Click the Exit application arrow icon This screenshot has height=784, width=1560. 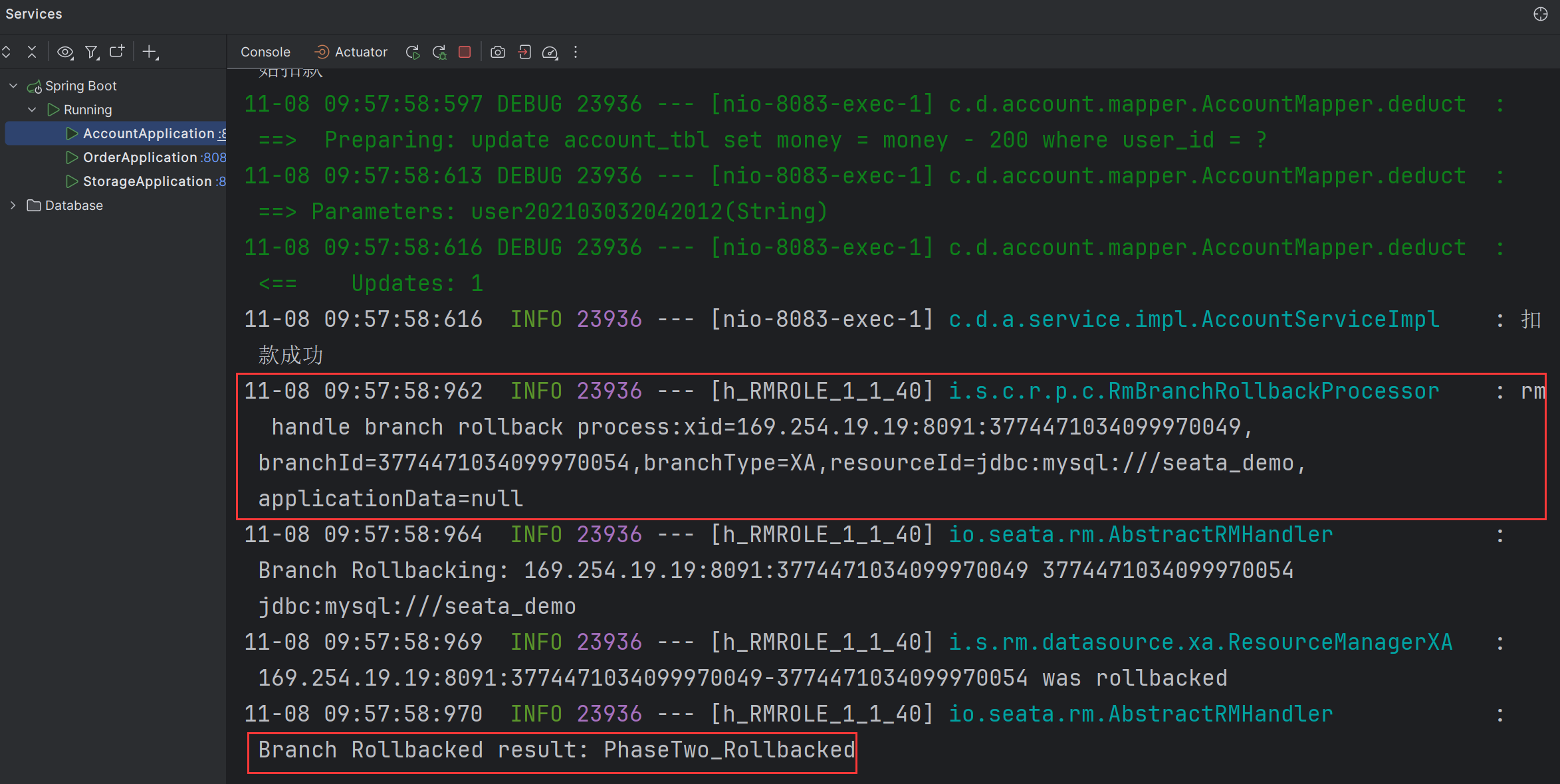[524, 52]
